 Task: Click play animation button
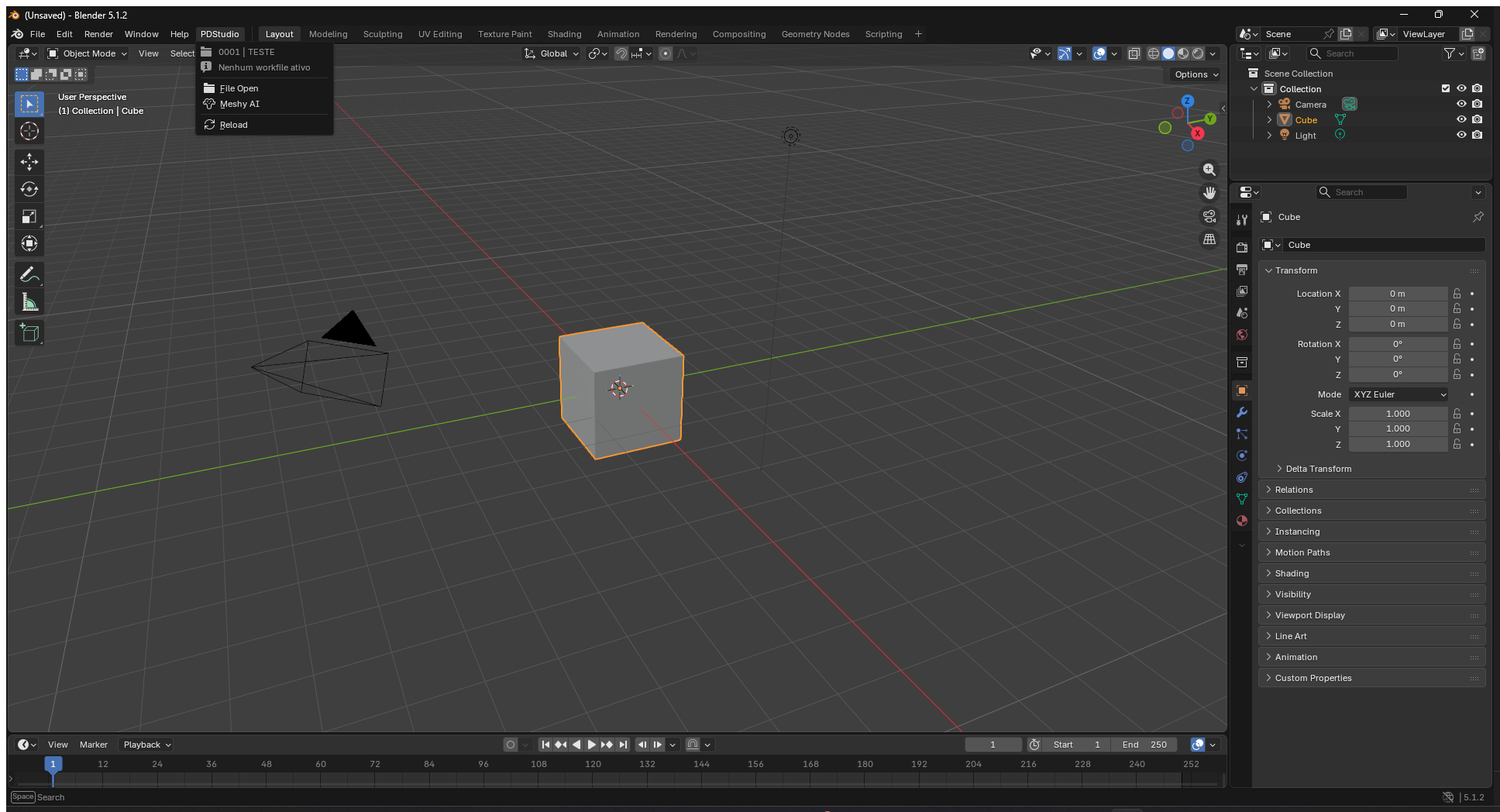[591, 745]
